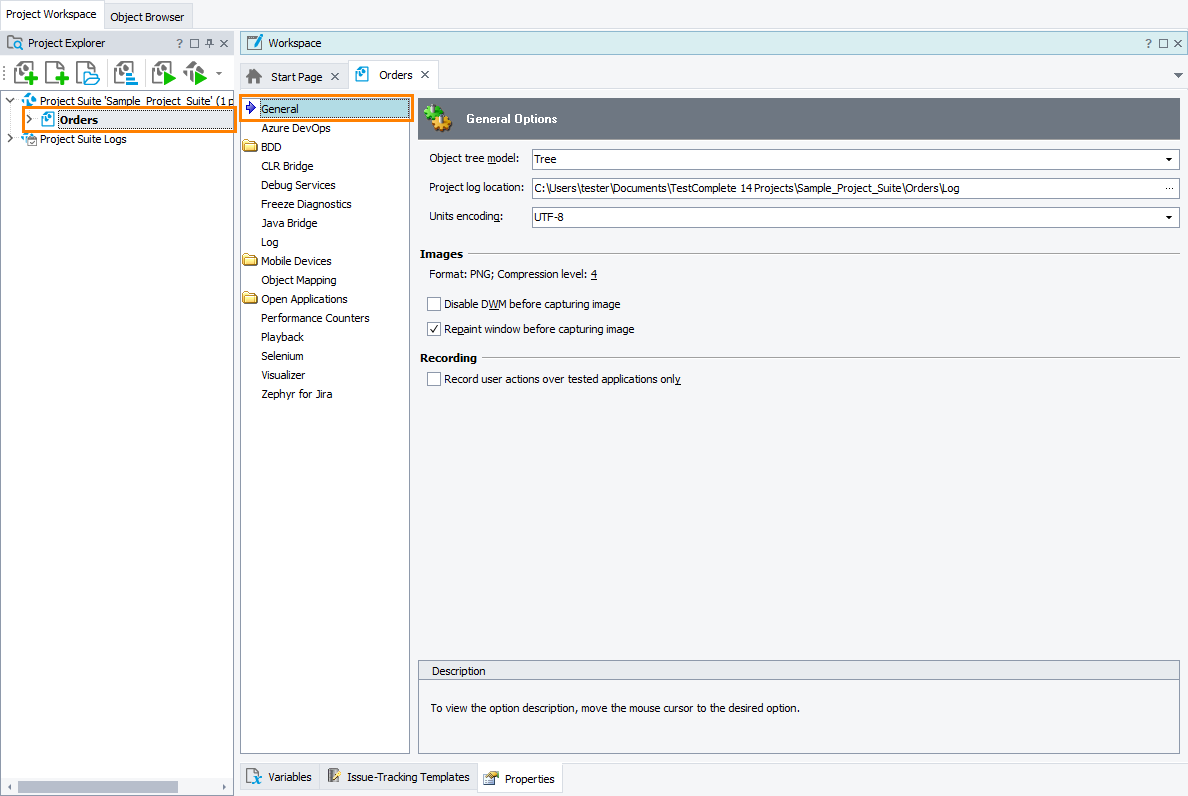This screenshot has height=796, width=1188.
Task: Pin the Project Explorer panel
Action: [x=209, y=44]
